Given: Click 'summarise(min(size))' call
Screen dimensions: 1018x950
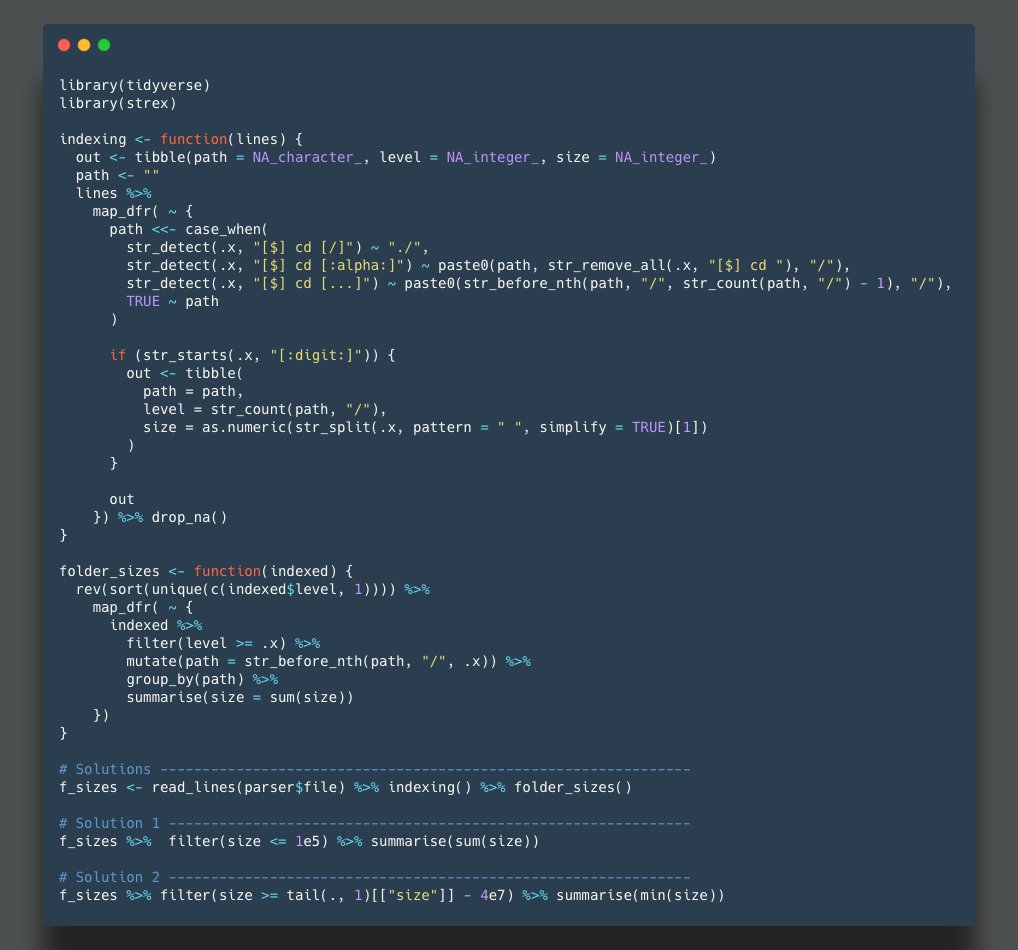Looking at the screenshot, I should click(640, 895).
